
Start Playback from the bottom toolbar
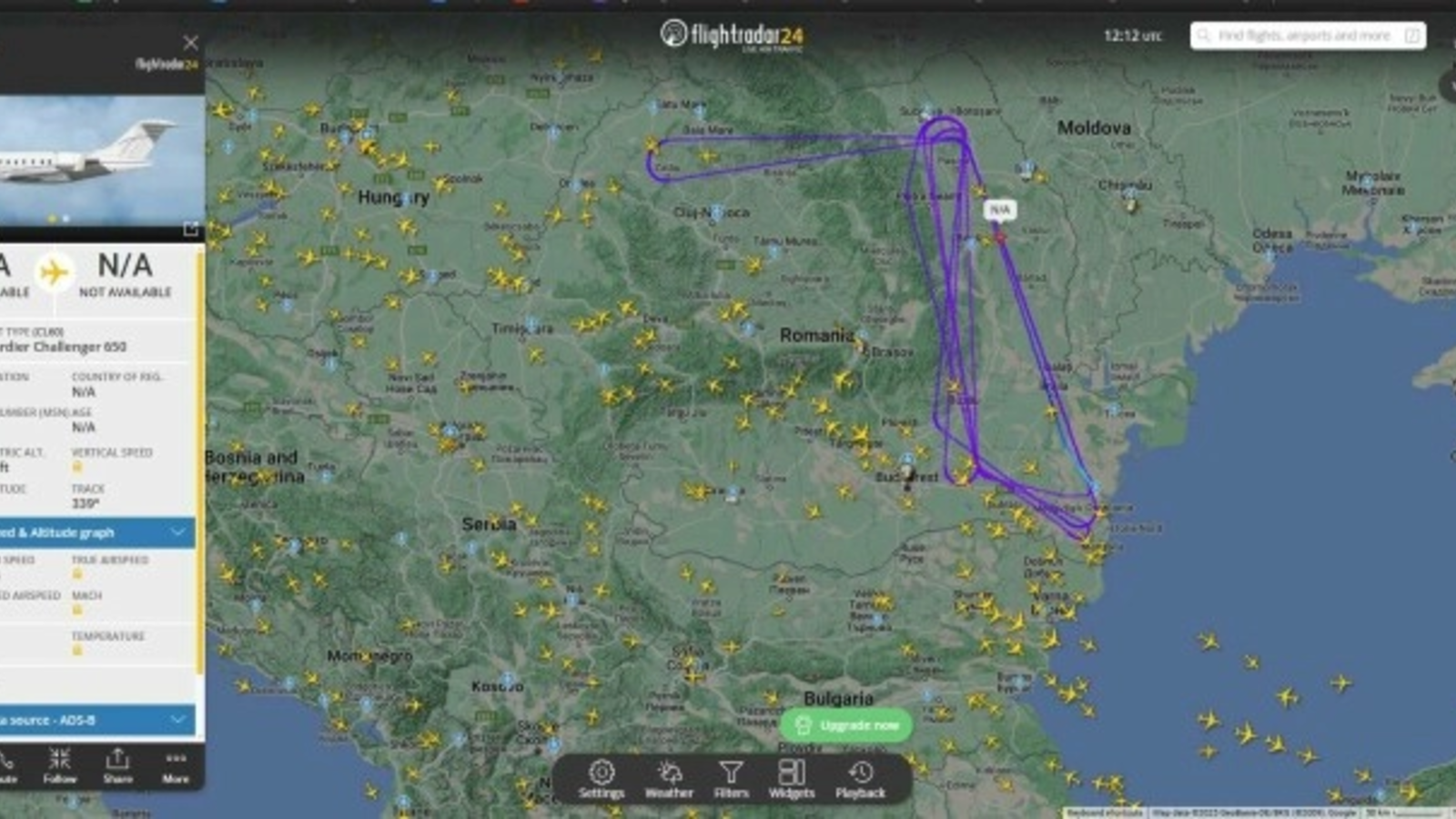tap(860, 780)
